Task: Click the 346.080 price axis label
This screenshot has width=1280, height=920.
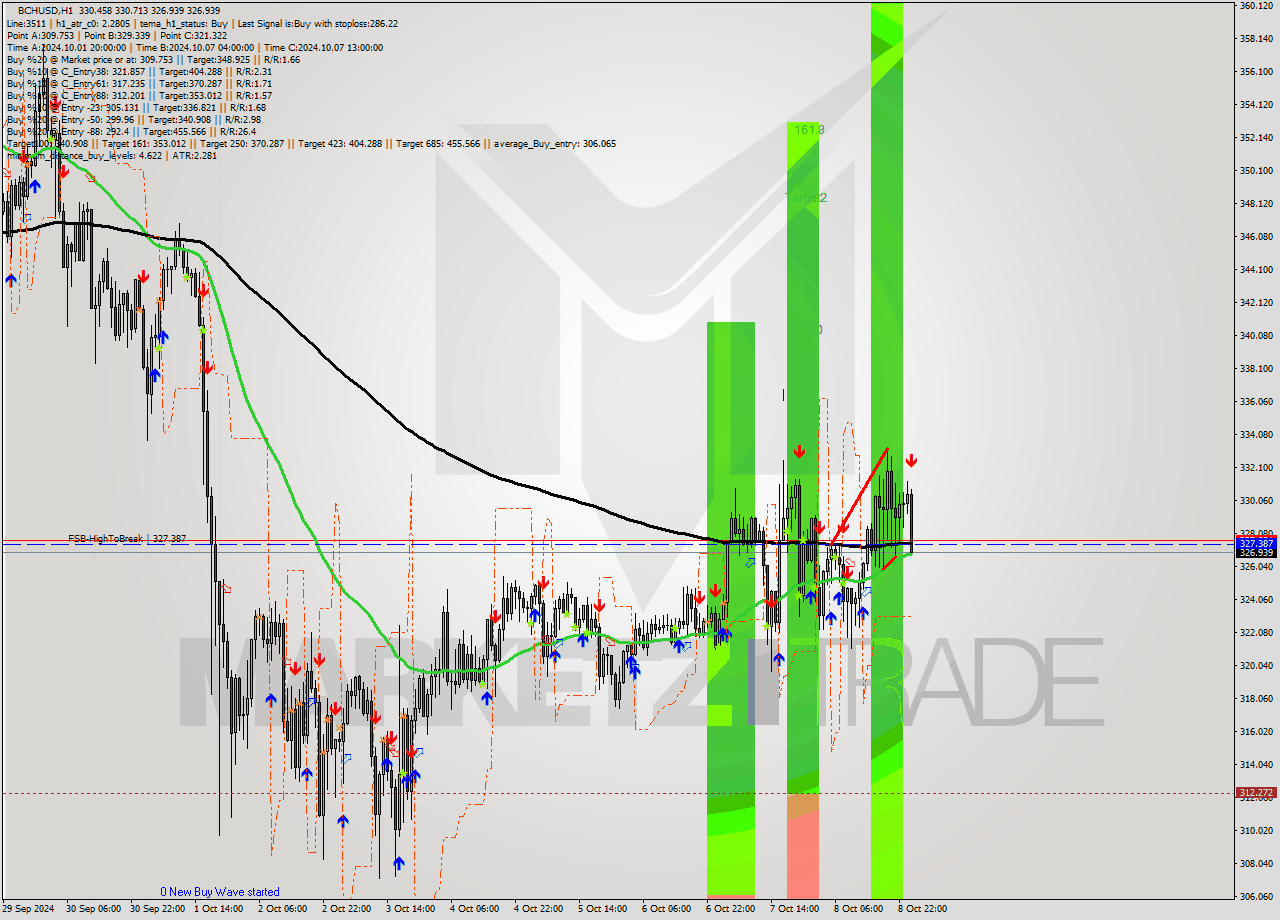Action: point(1255,237)
